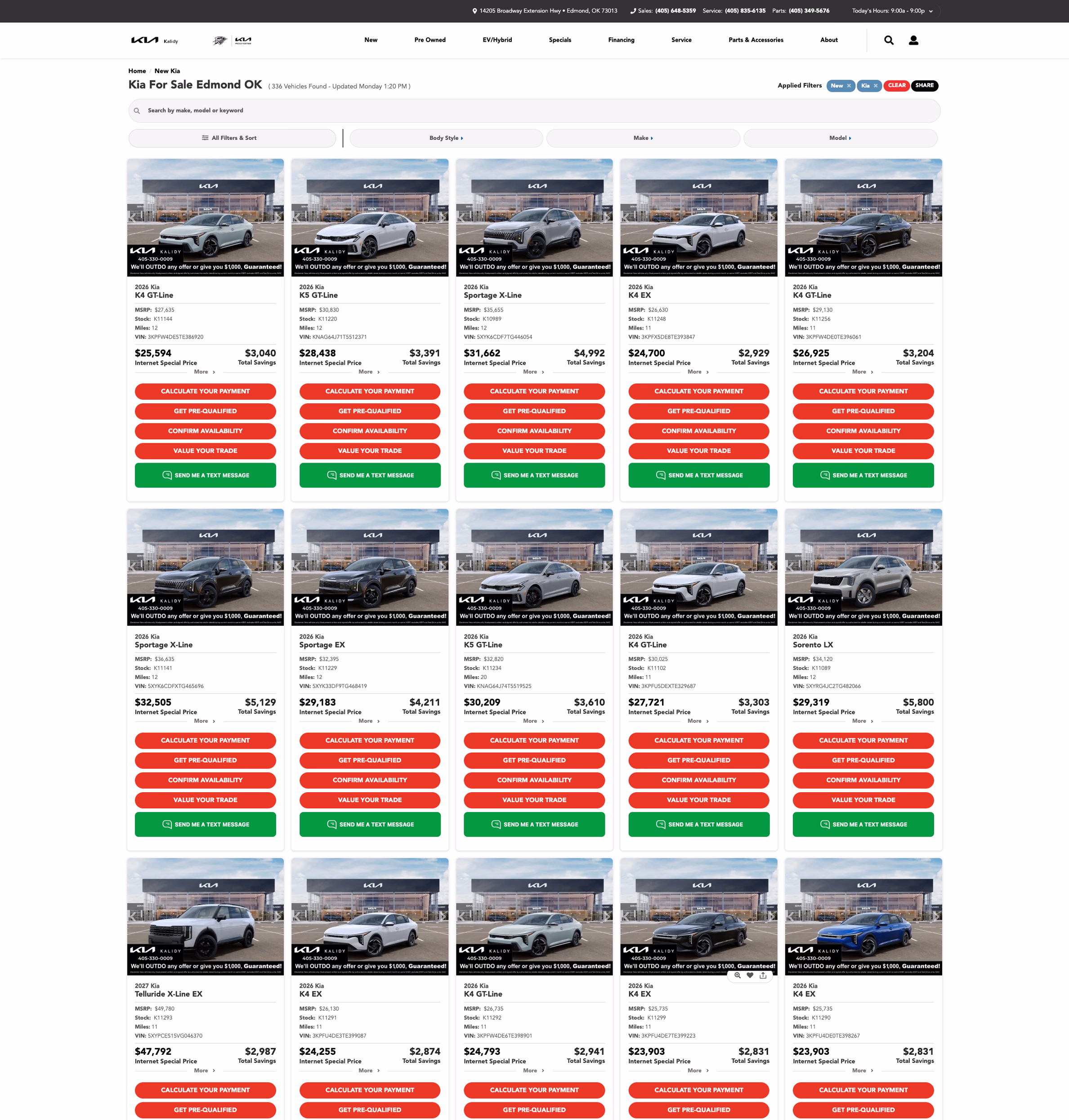Open the New menu
This screenshot has height=1120, width=1069.
371,40
